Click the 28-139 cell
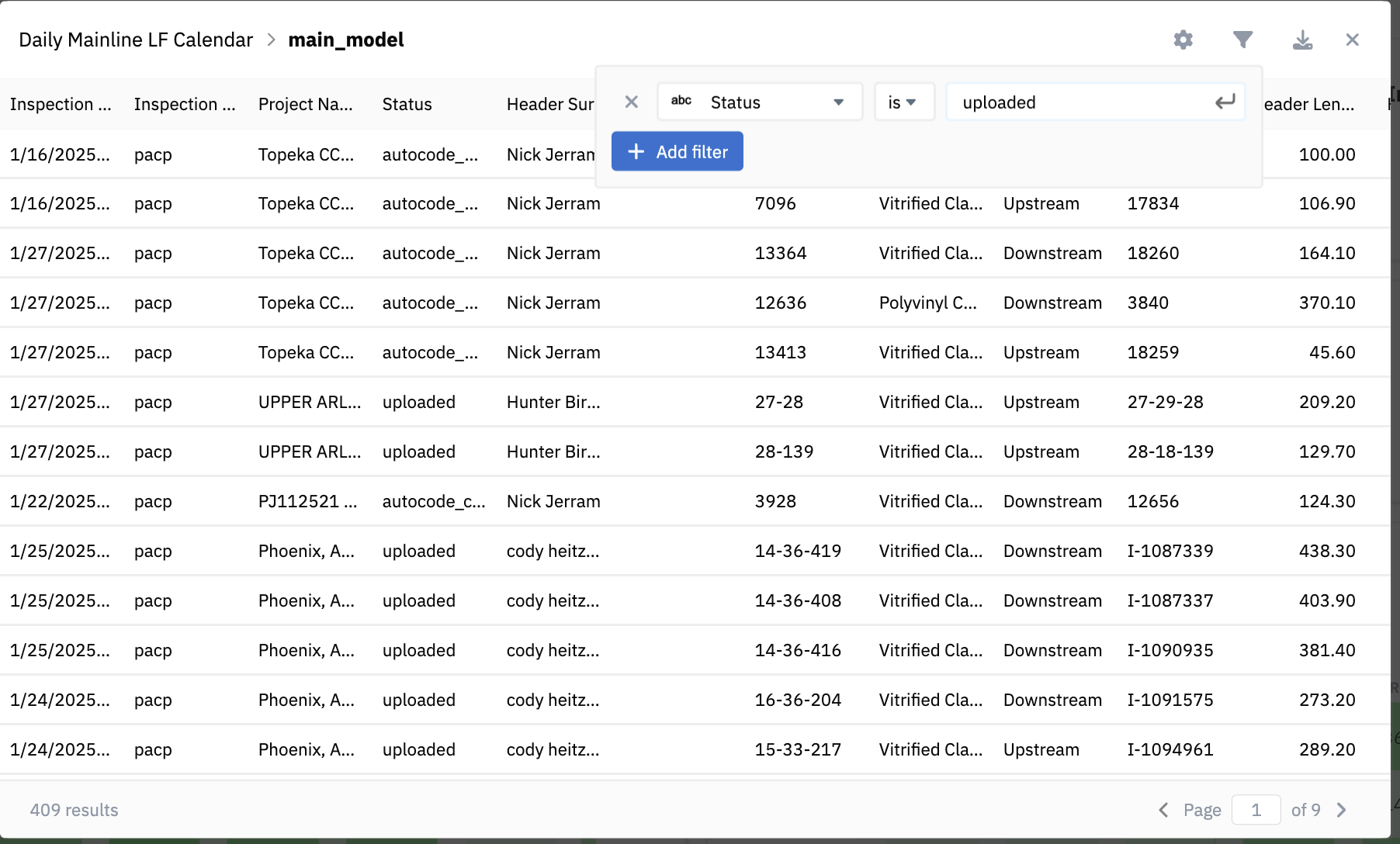 click(x=784, y=451)
